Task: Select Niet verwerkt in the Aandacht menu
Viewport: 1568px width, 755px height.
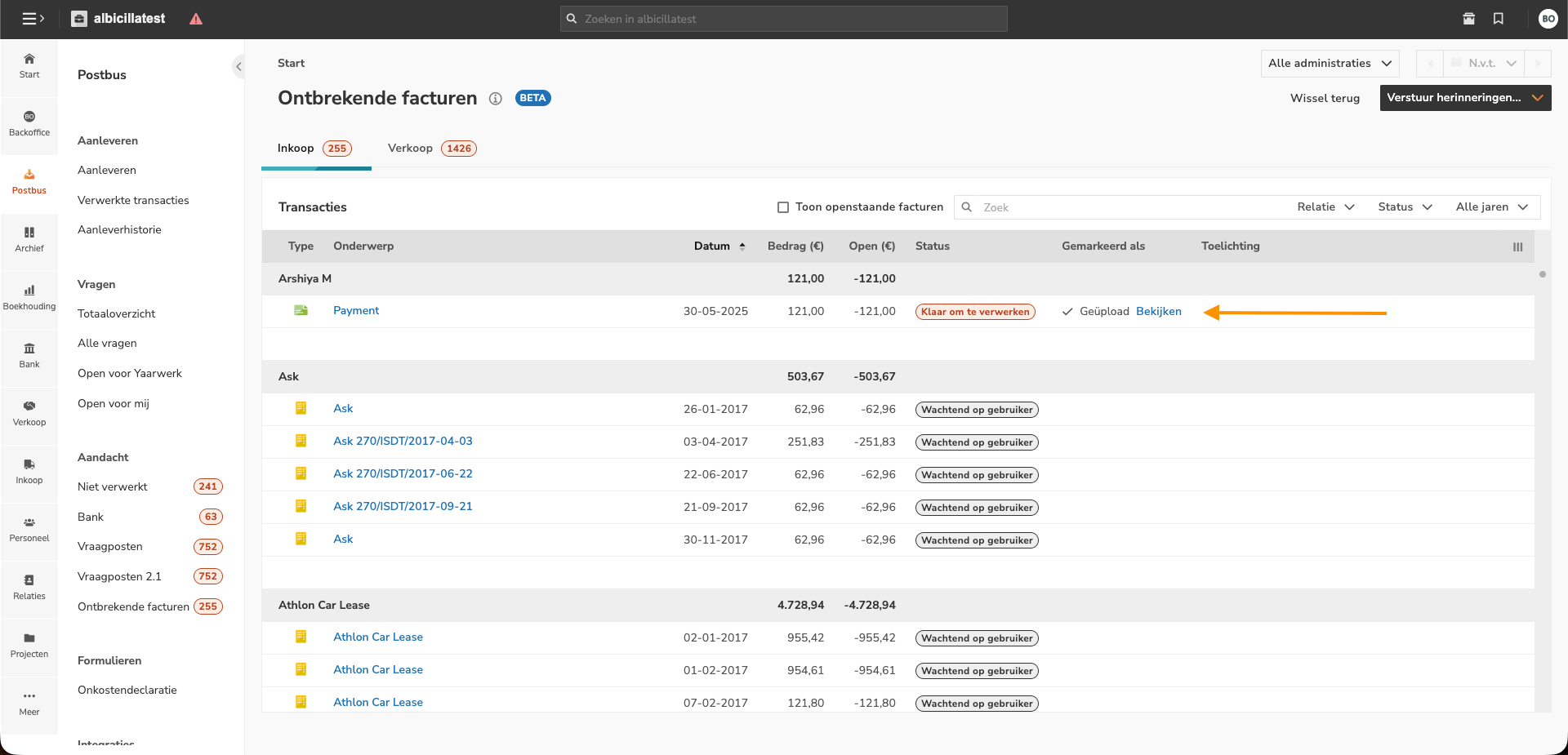Action: (113, 487)
